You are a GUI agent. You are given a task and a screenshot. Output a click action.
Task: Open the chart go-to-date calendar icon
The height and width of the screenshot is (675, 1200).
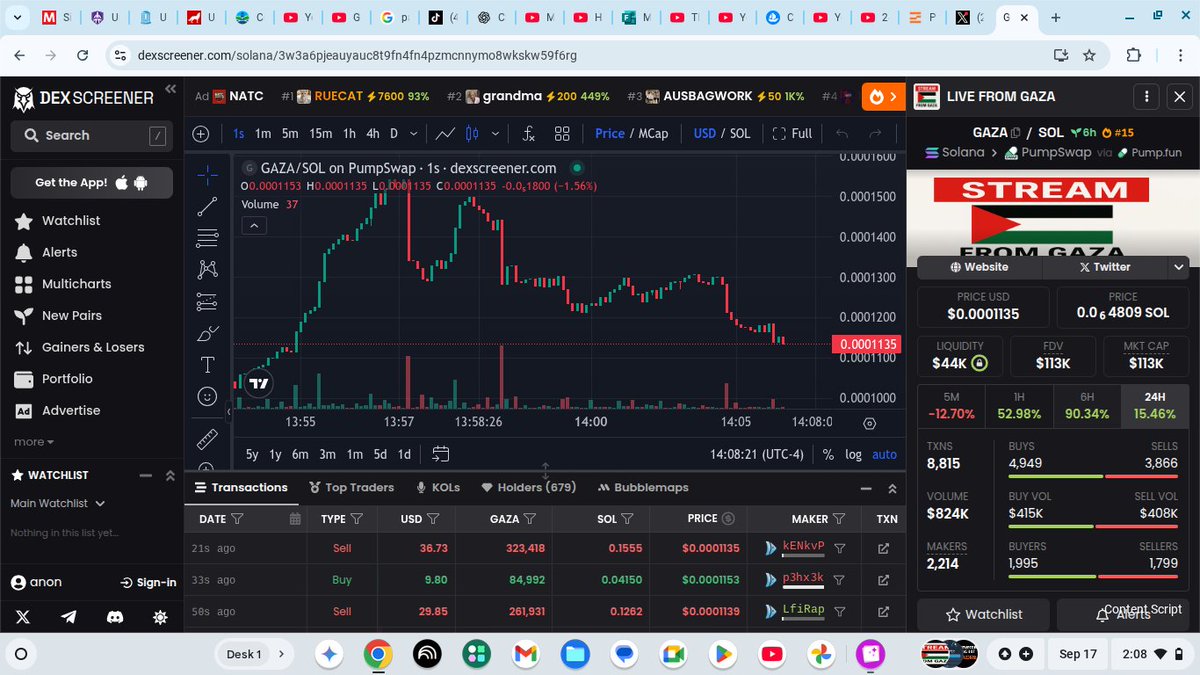click(440, 454)
